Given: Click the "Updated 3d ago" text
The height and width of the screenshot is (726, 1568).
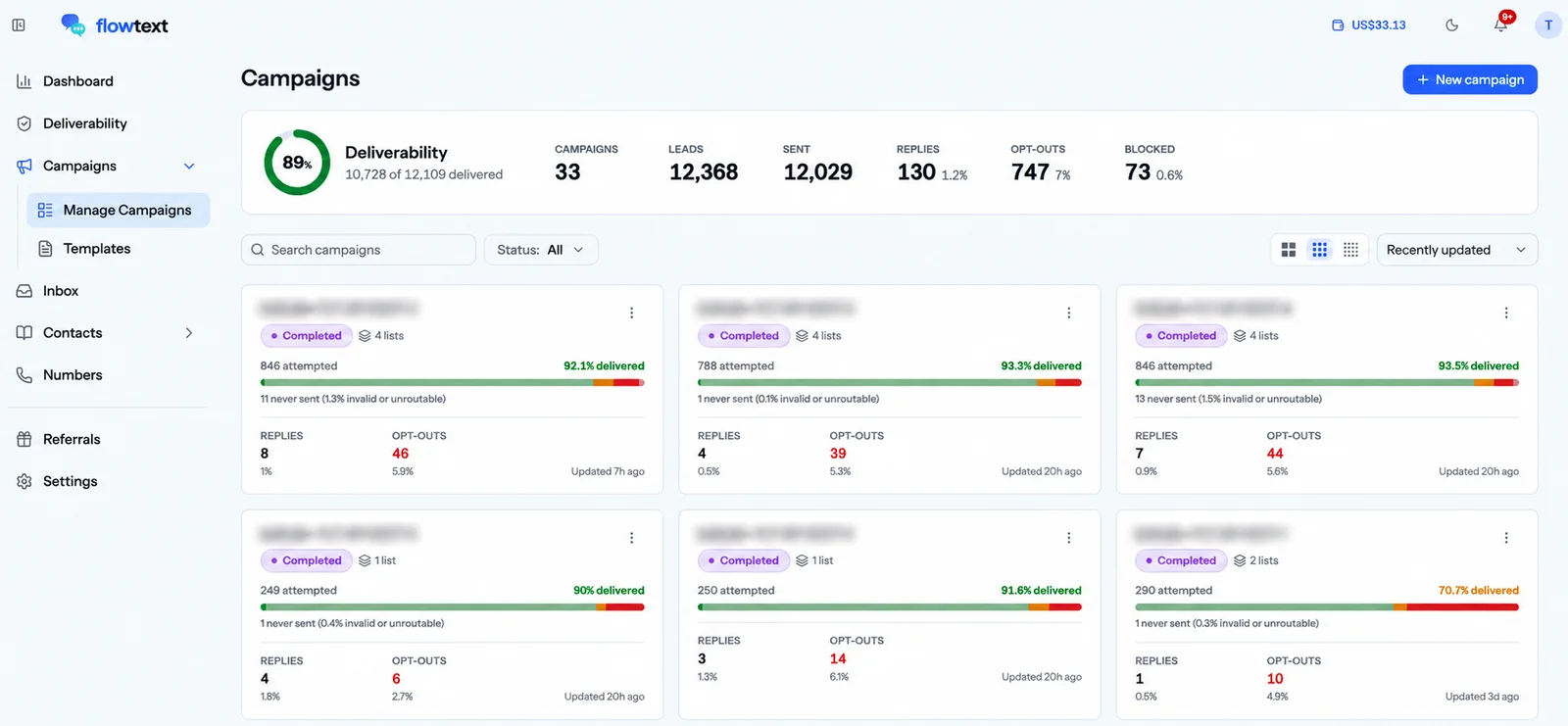Looking at the screenshot, I should [x=1482, y=697].
